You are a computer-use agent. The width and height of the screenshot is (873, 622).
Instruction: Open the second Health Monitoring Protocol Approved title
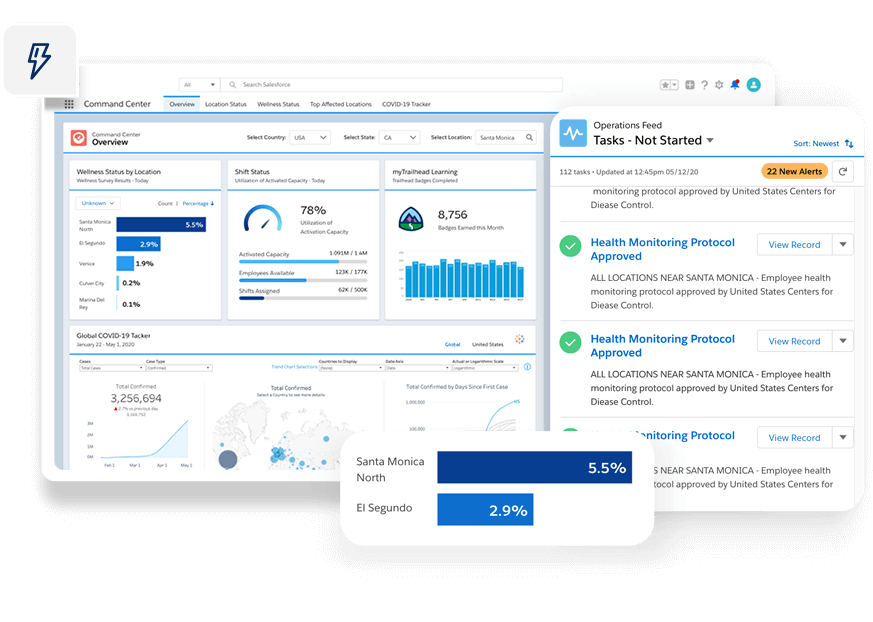click(x=663, y=346)
